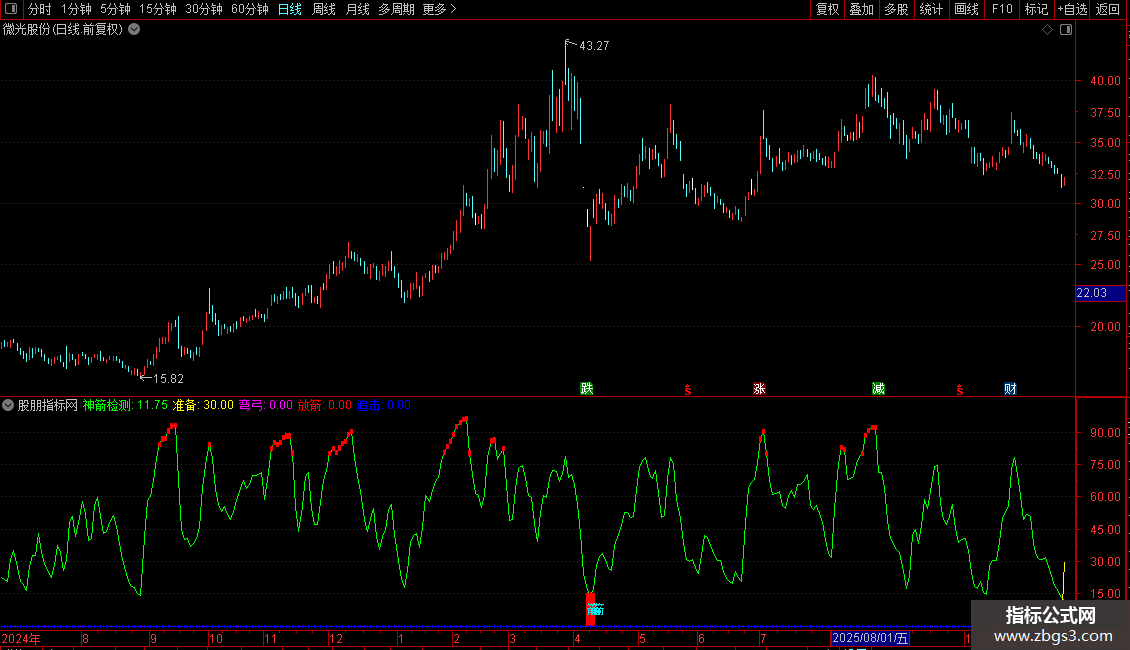The height and width of the screenshot is (650, 1130).
Task: Click the 神箭检测: 11.75 value
Action: pyautogui.click(x=125, y=405)
